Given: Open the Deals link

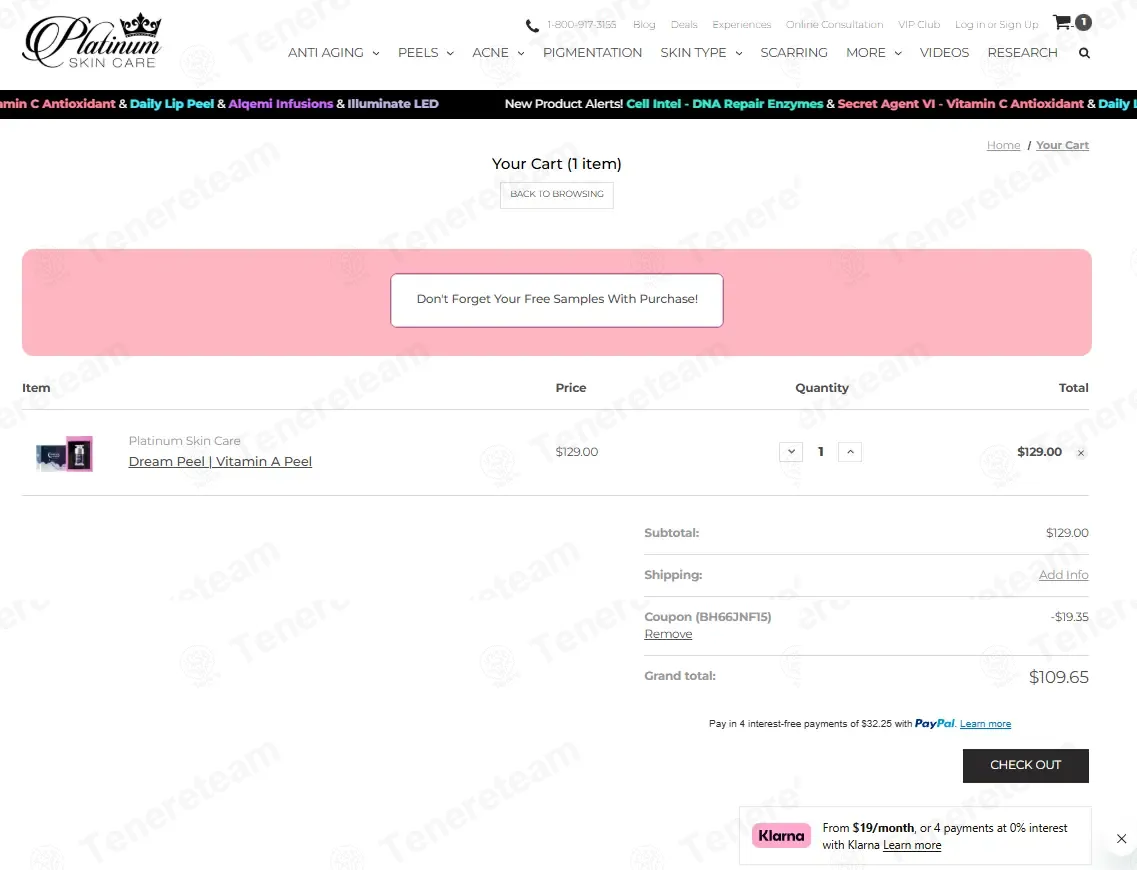Looking at the screenshot, I should pos(684,25).
